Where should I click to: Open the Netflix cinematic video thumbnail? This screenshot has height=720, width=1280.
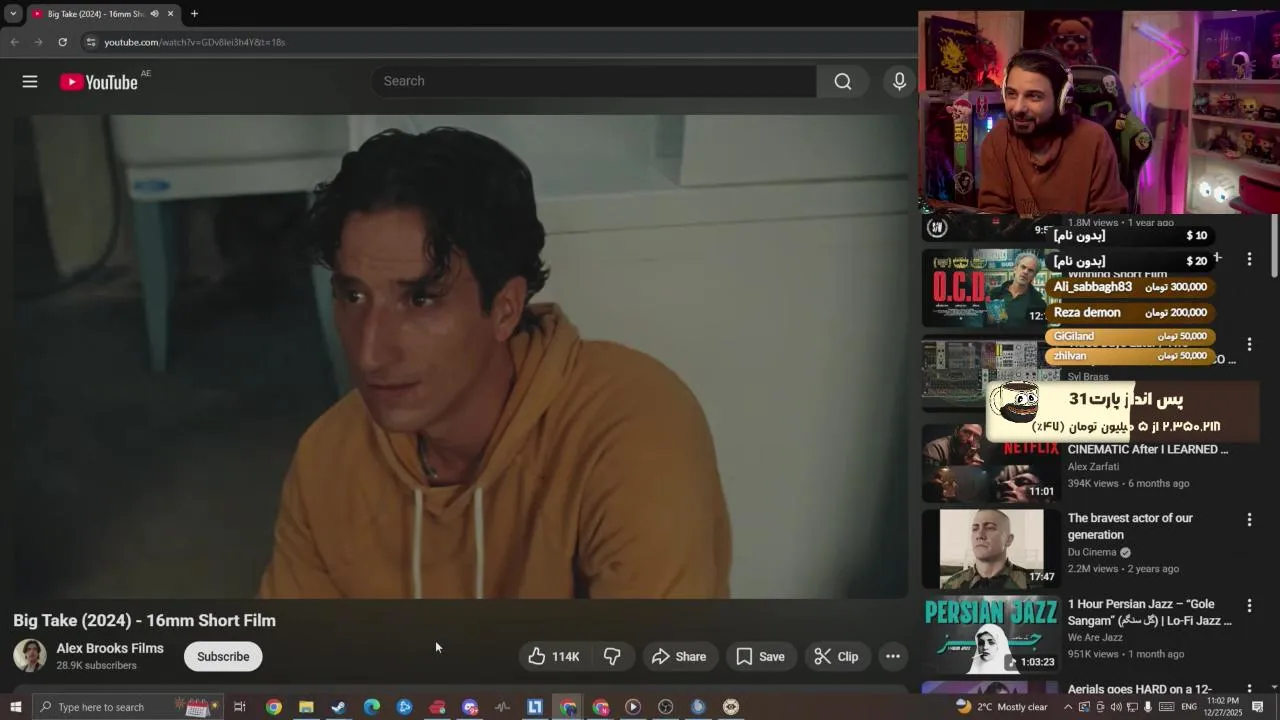point(990,463)
